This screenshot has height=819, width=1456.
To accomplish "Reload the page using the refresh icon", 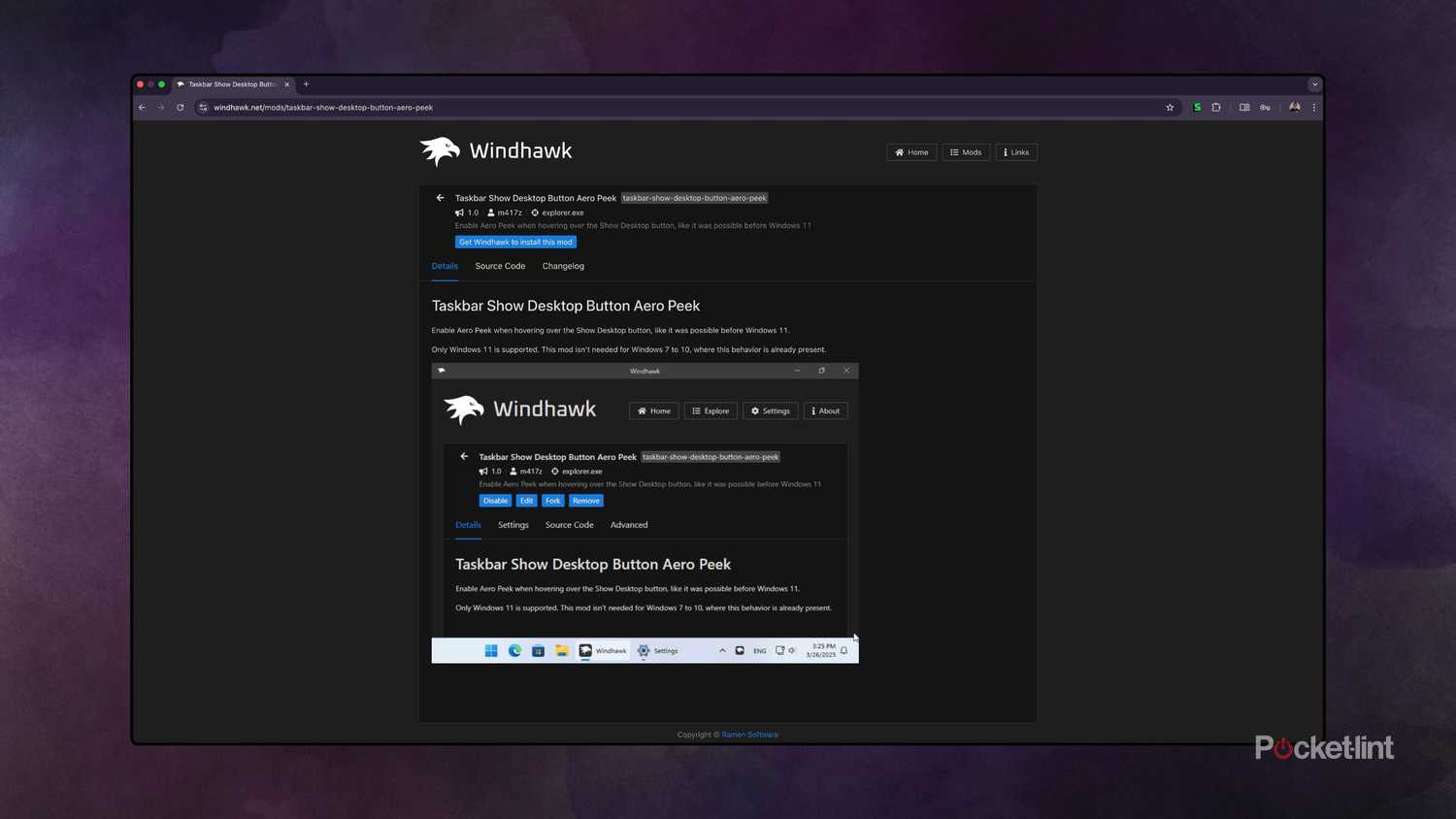I will point(180,108).
